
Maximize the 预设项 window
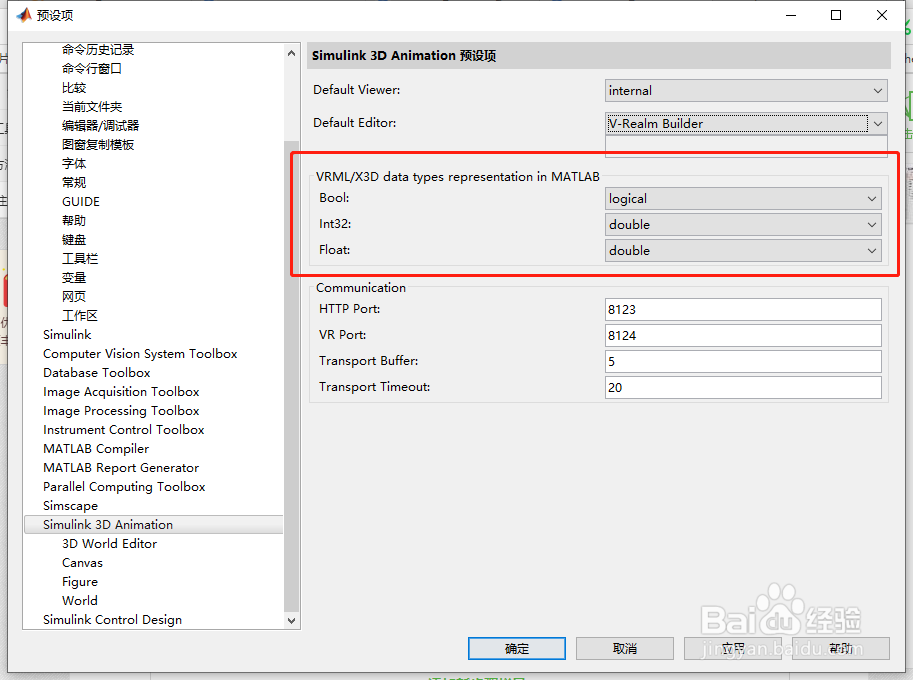tap(836, 15)
